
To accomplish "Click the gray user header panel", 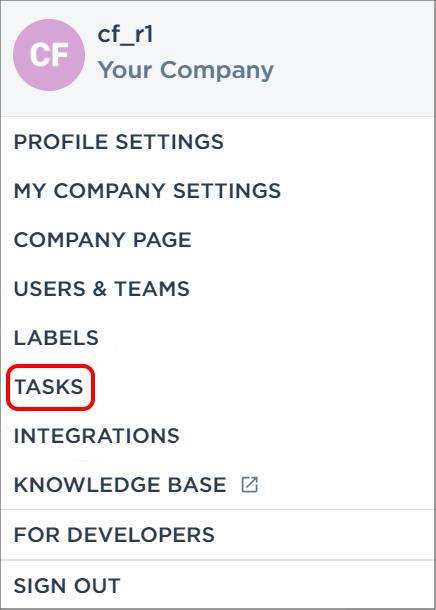I will [218, 58].
